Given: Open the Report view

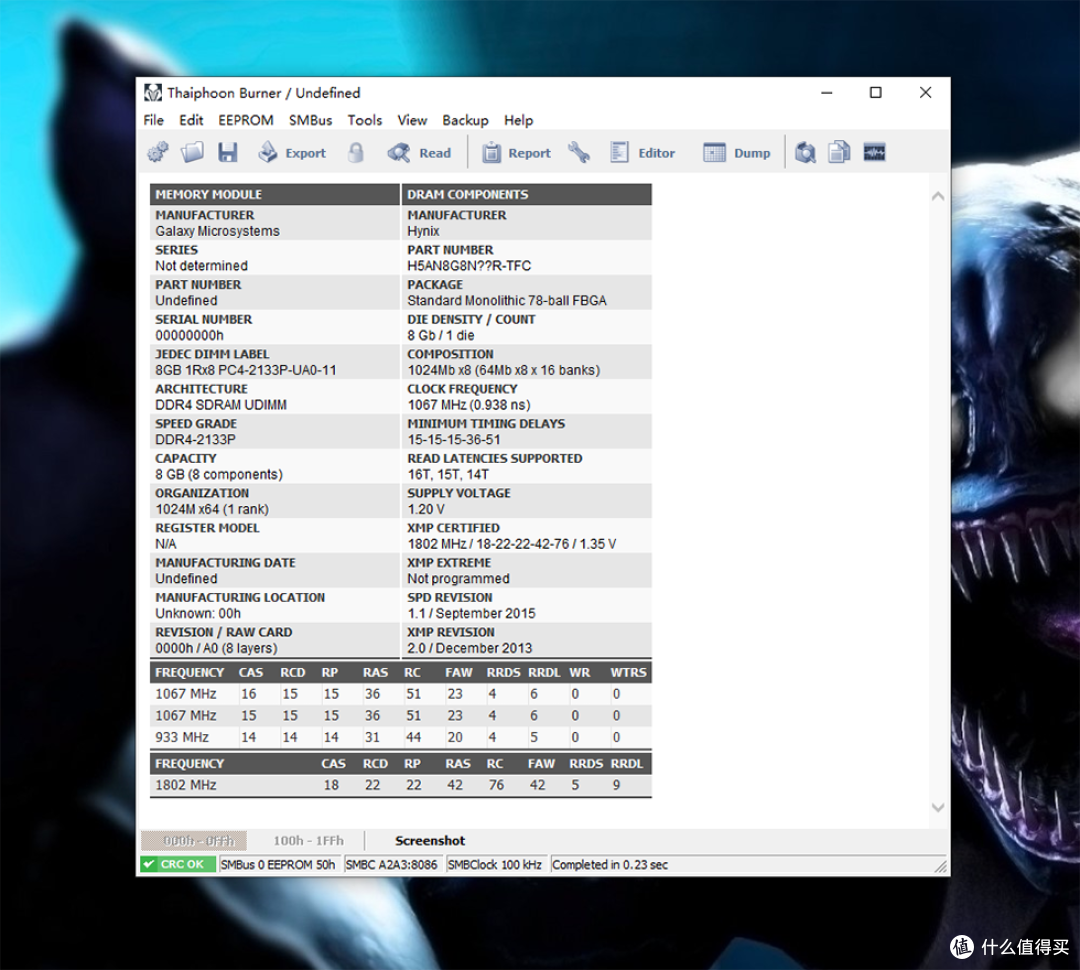Looking at the screenshot, I should 517,152.
